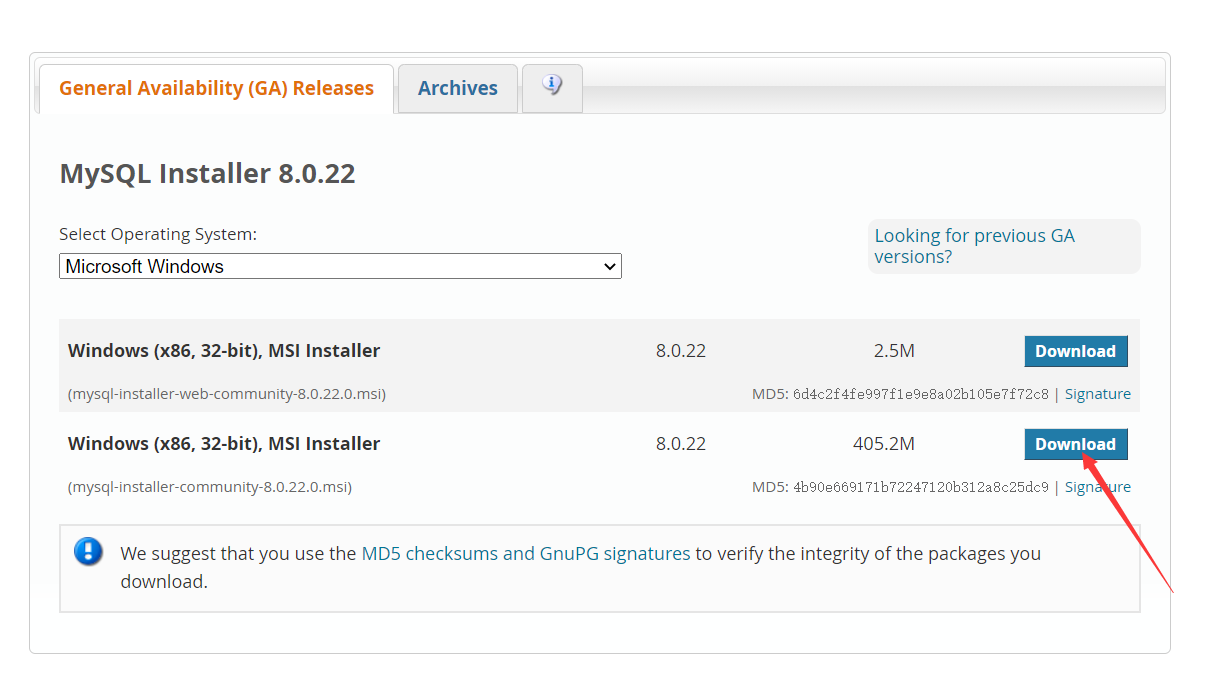Follow Looking for previous GA versions link
Screen dimensions: 1223x684
975,246
